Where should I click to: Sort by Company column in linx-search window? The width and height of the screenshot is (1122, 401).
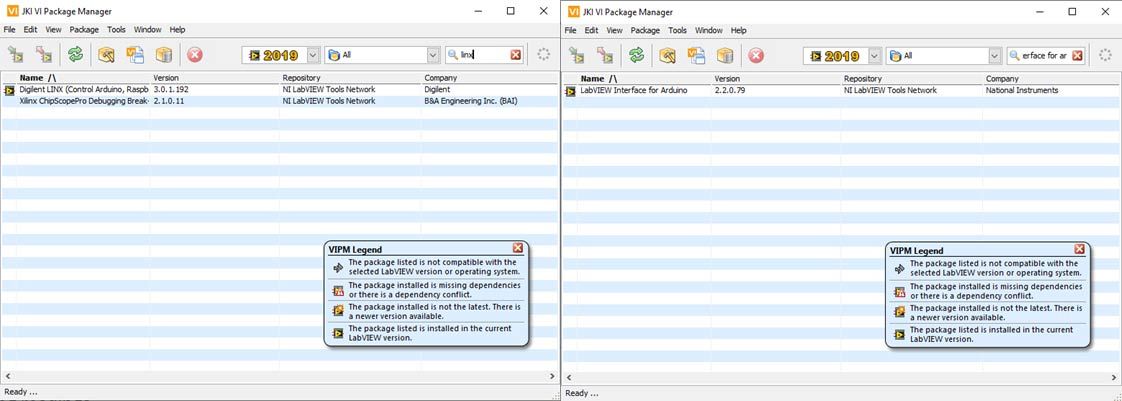(489, 77)
